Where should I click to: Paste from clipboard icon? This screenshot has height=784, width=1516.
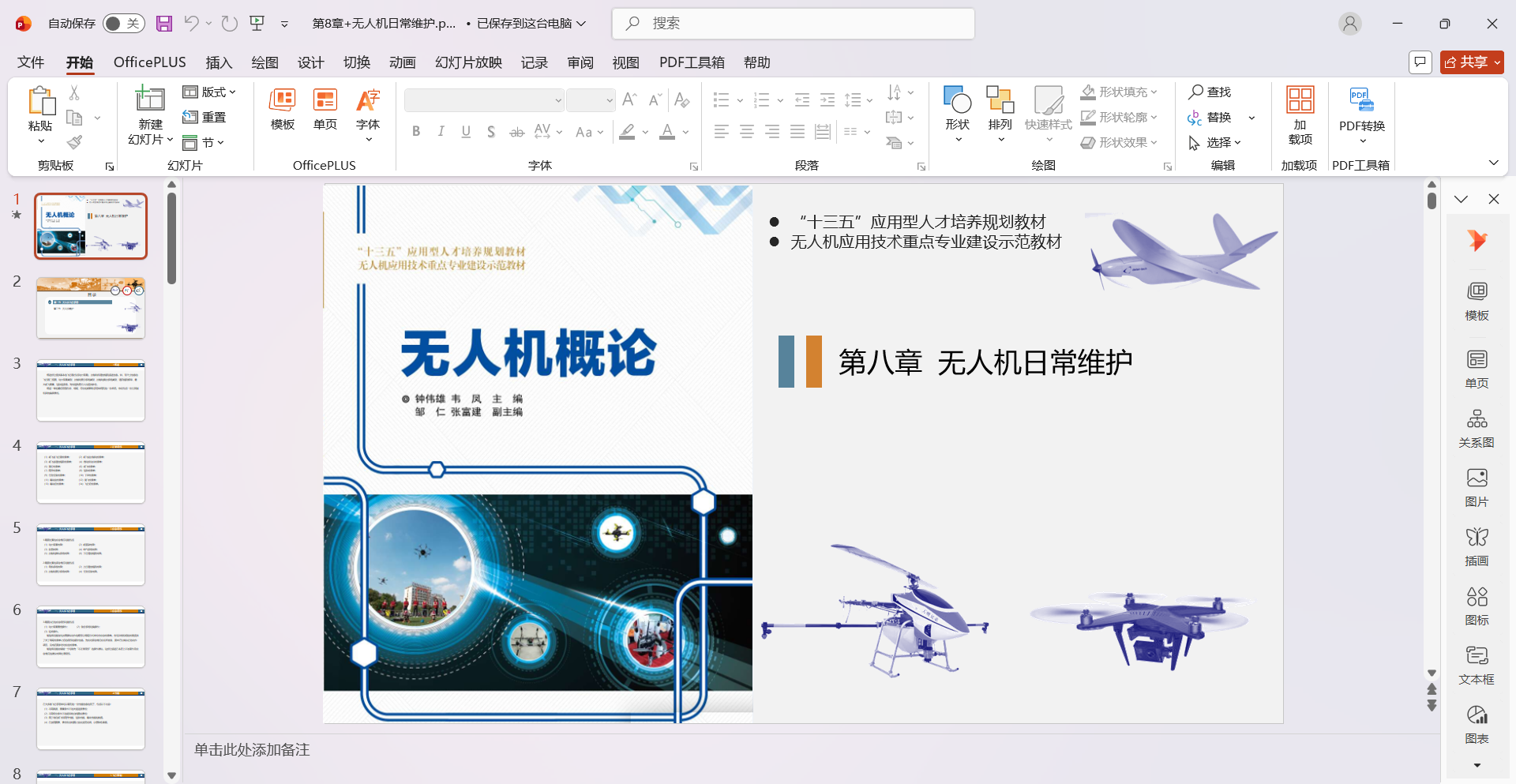point(40,102)
